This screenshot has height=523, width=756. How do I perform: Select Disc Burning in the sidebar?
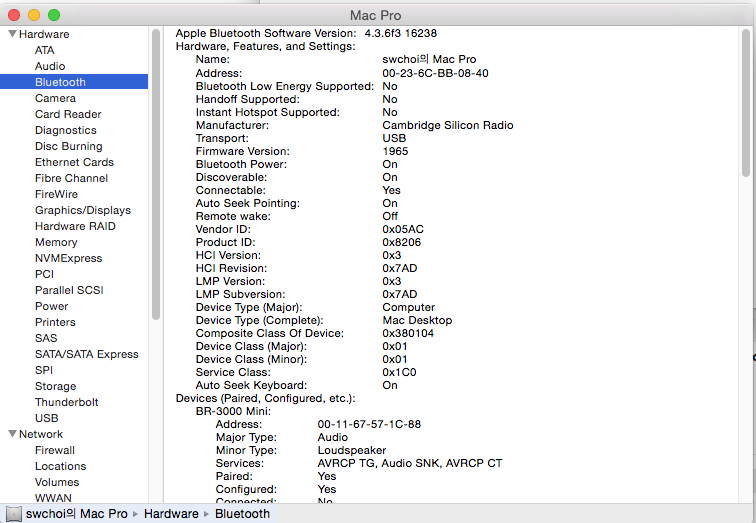pos(68,146)
